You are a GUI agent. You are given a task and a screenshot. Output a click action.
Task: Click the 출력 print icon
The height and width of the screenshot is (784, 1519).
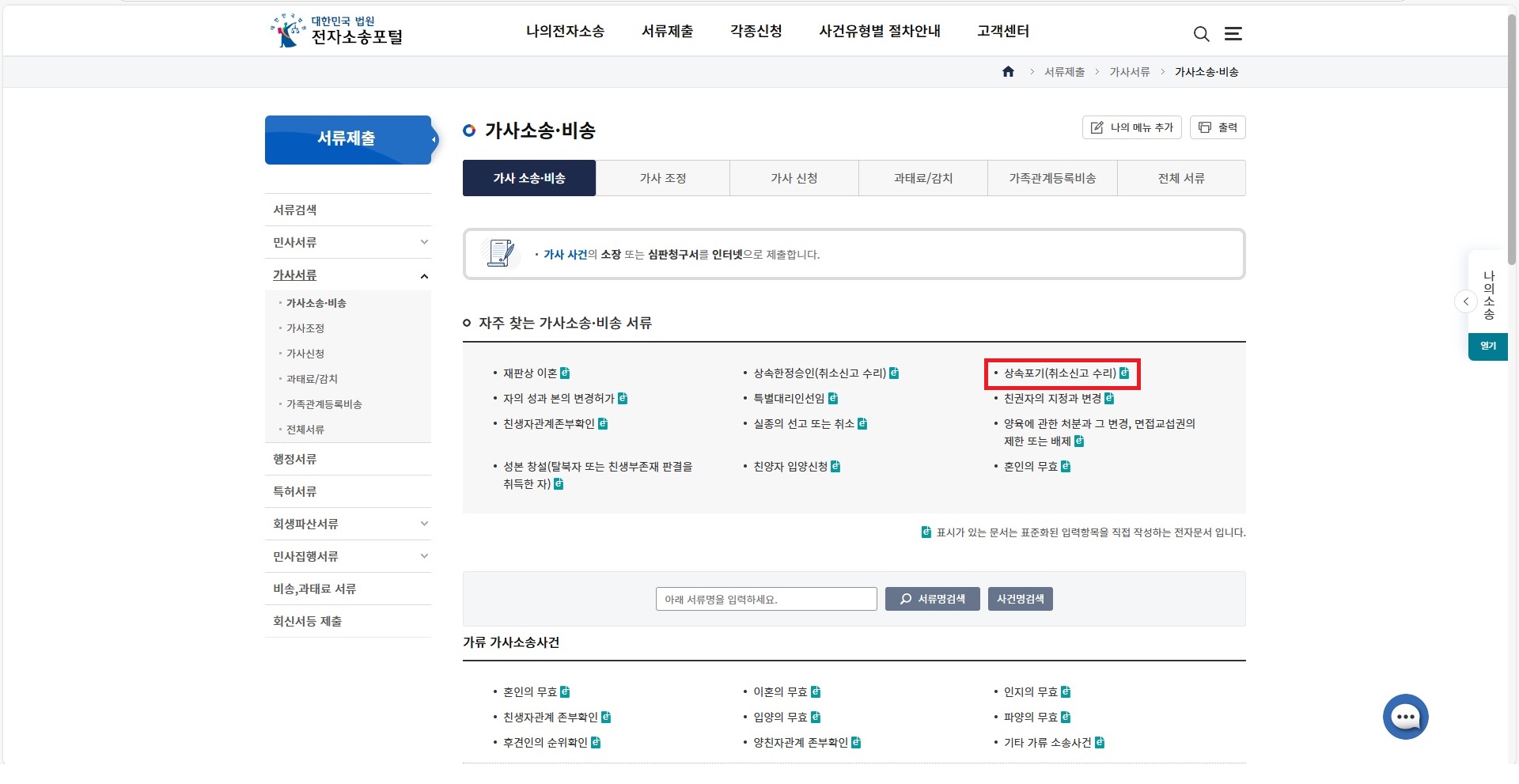click(x=1204, y=127)
